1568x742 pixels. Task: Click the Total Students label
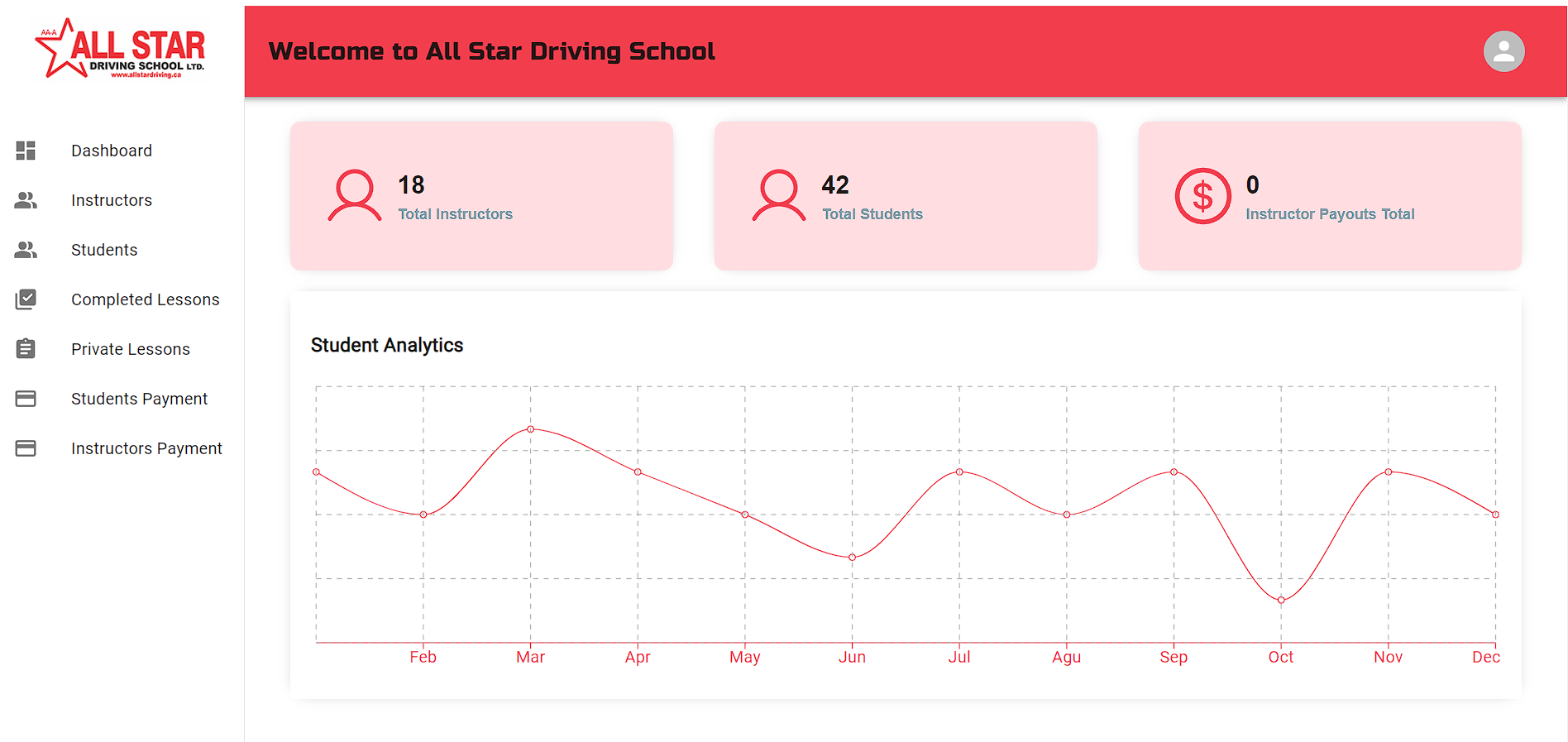coord(872,214)
